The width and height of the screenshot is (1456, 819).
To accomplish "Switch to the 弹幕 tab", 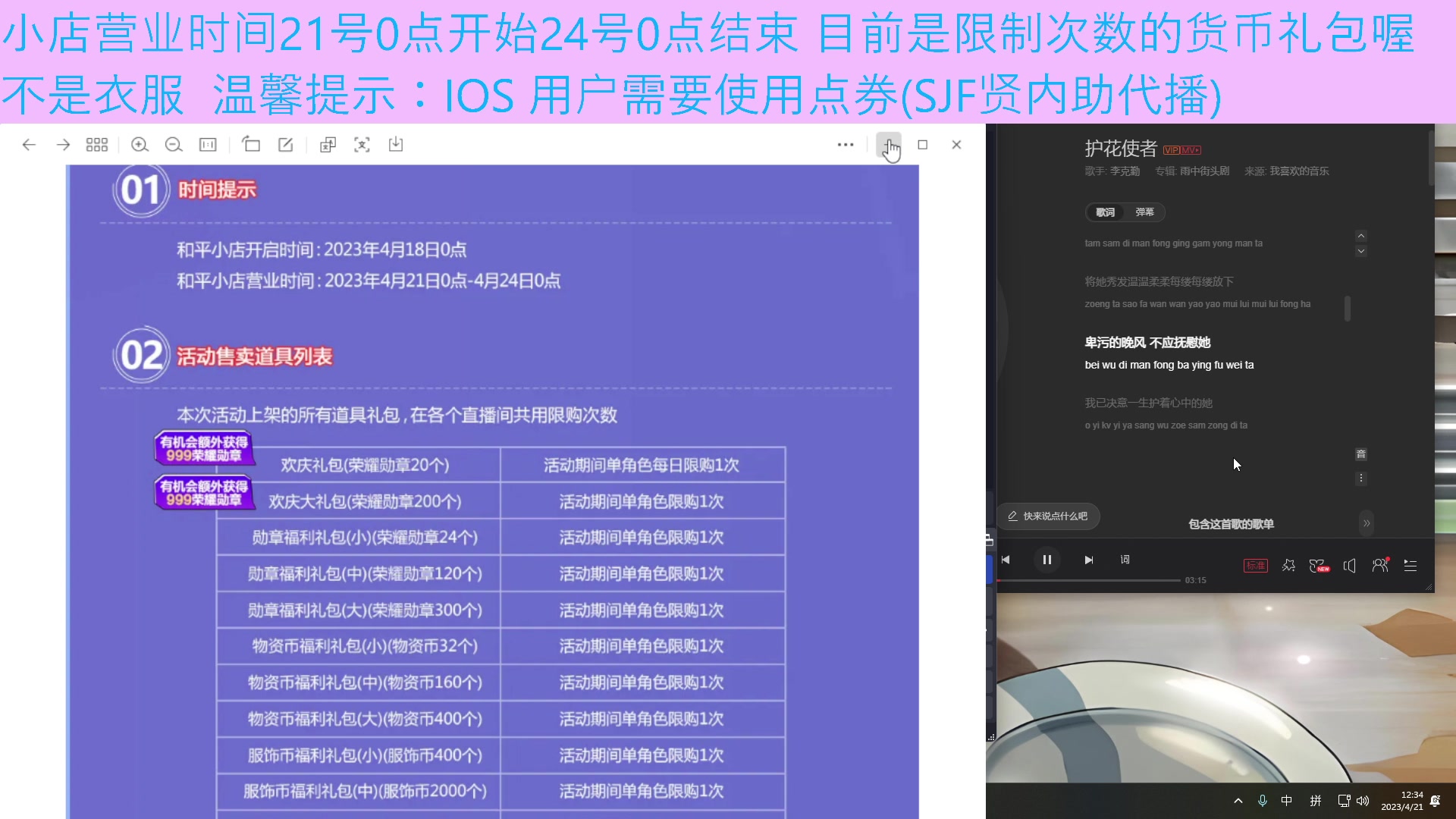I will (1144, 212).
